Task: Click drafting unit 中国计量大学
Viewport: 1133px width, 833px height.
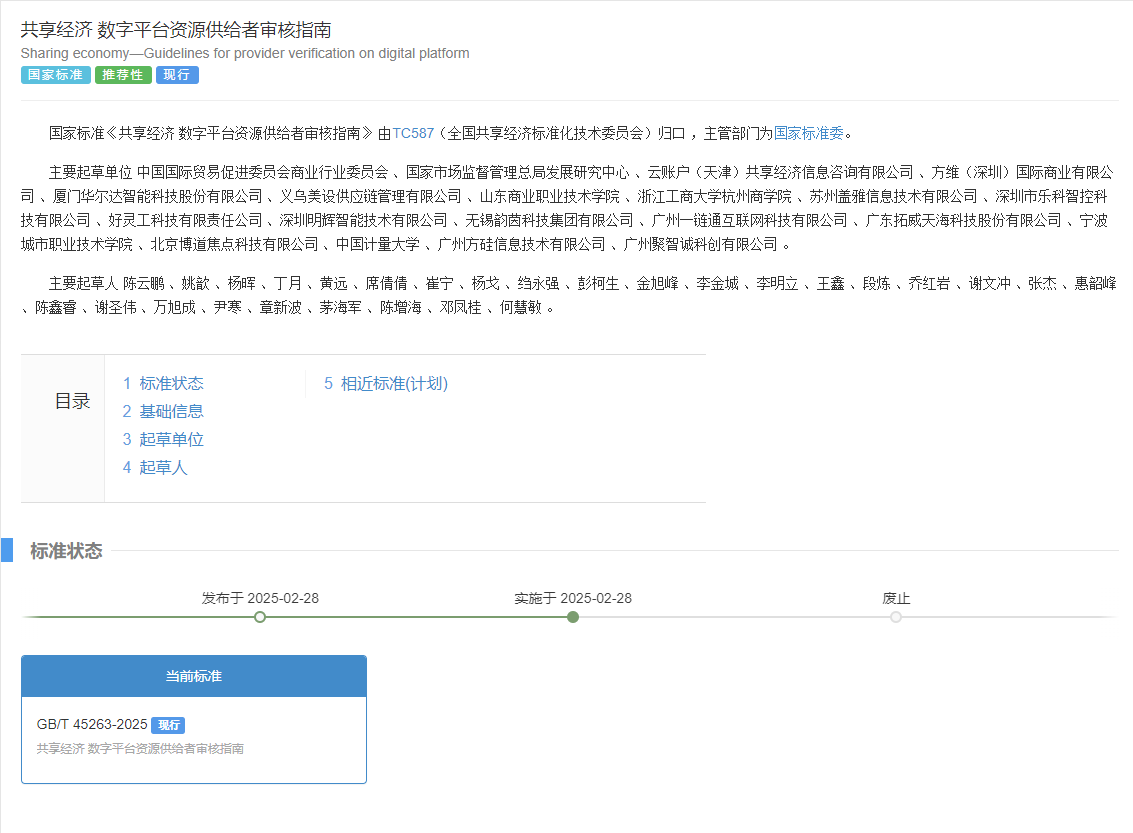Action: [x=378, y=245]
